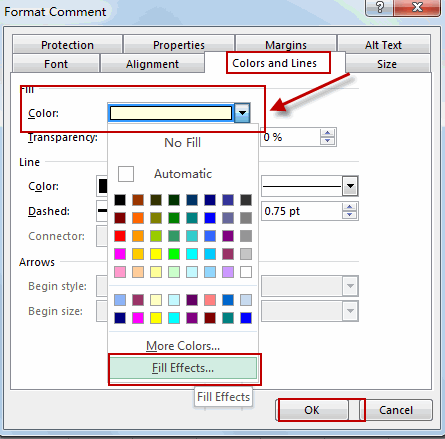
Task: Open the Fill Color dropdown arrow
Action: [242, 113]
